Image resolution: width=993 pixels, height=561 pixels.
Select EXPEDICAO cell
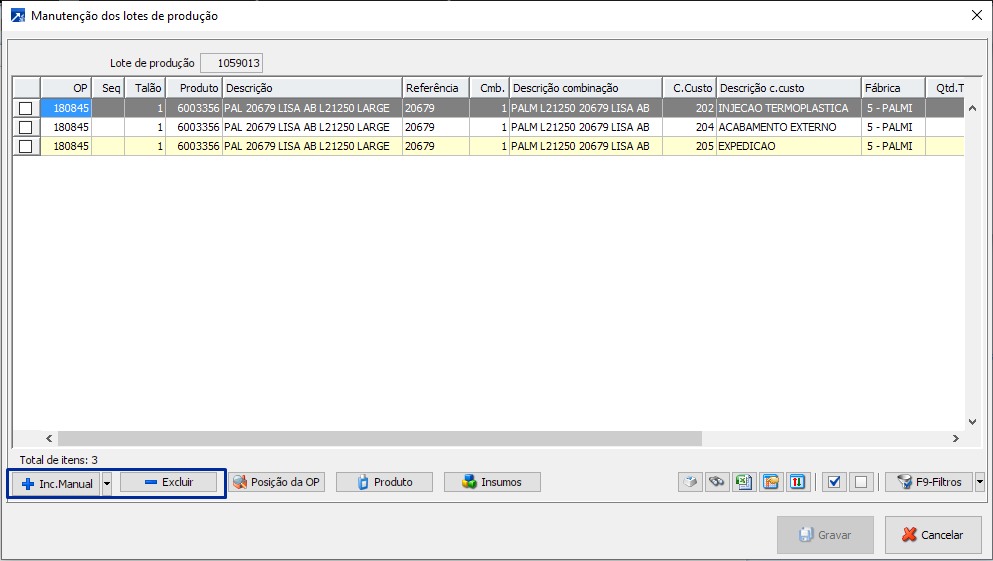[x=788, y=146]
